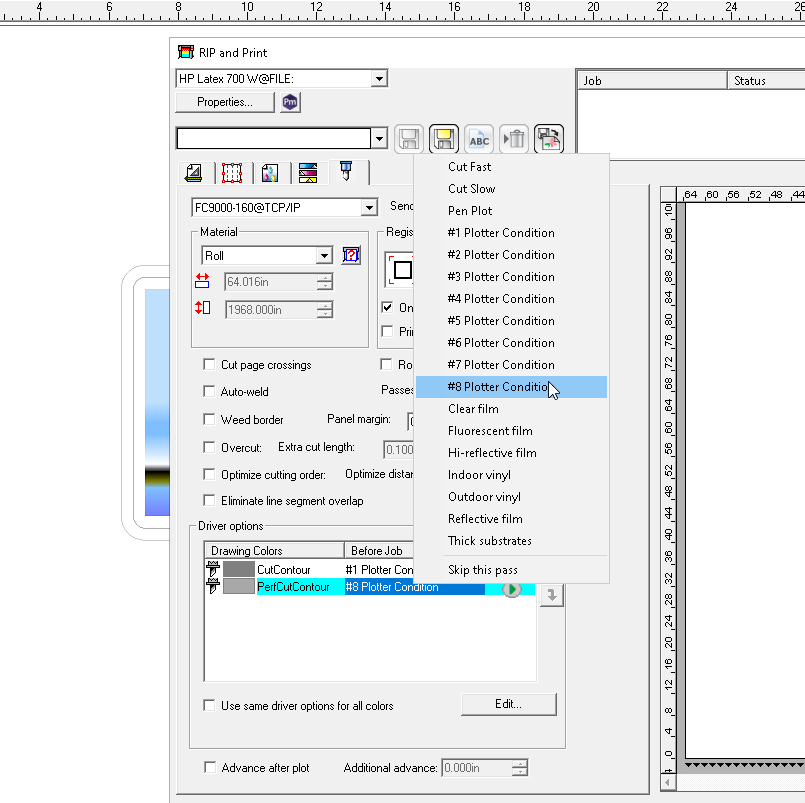
Task: Check Use same driver options for all colors
Action: pyautogui.click(x=209, y=705)
